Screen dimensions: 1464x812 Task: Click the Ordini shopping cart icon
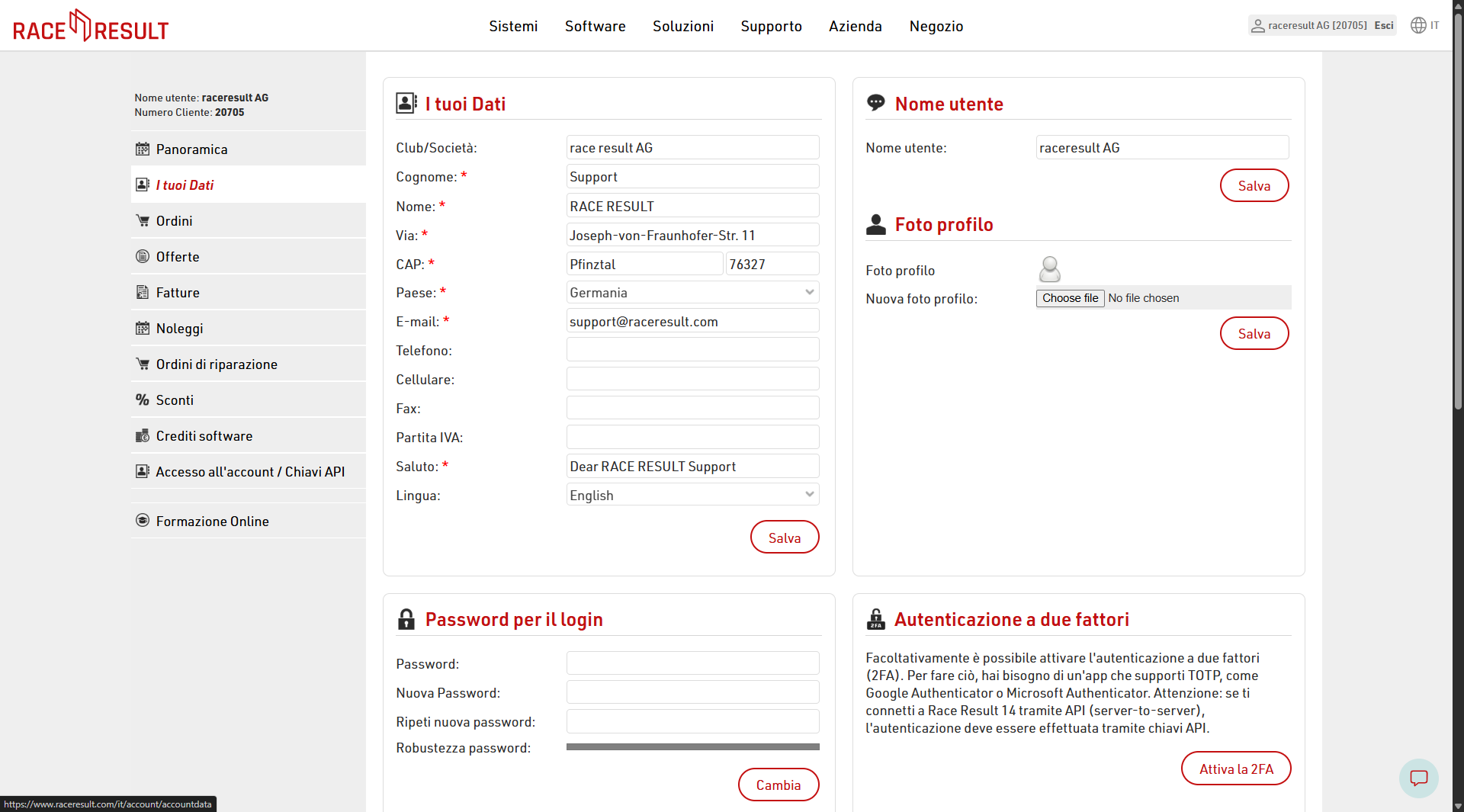143,221
